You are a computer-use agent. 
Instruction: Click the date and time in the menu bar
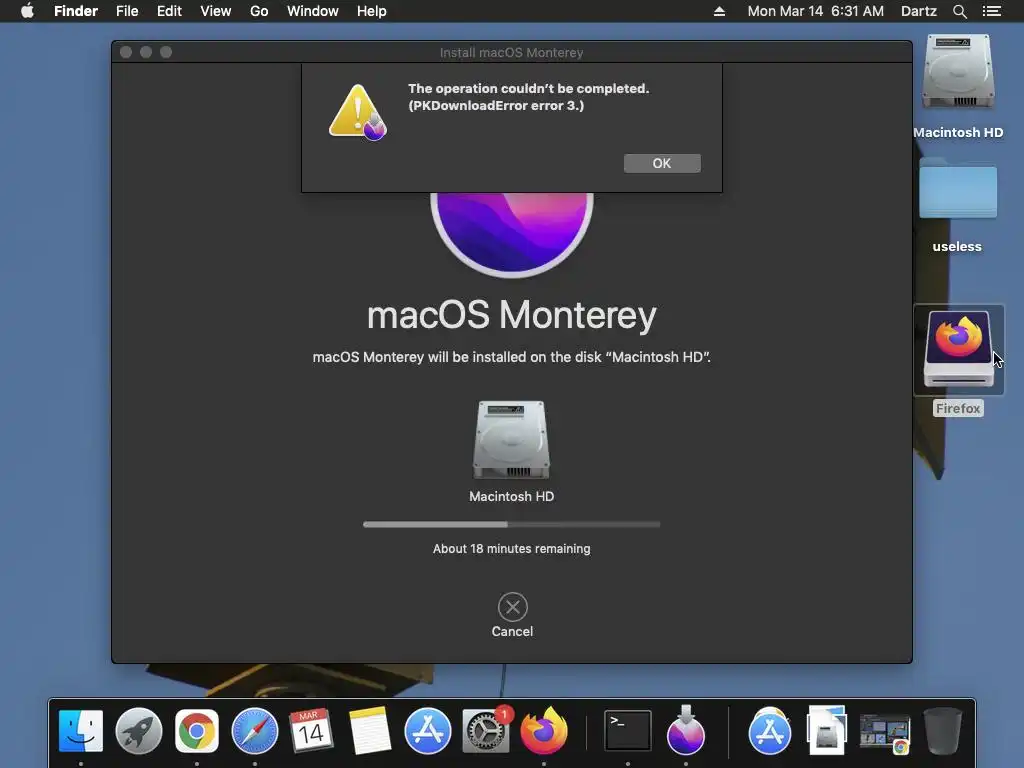(x=816, y=11)
